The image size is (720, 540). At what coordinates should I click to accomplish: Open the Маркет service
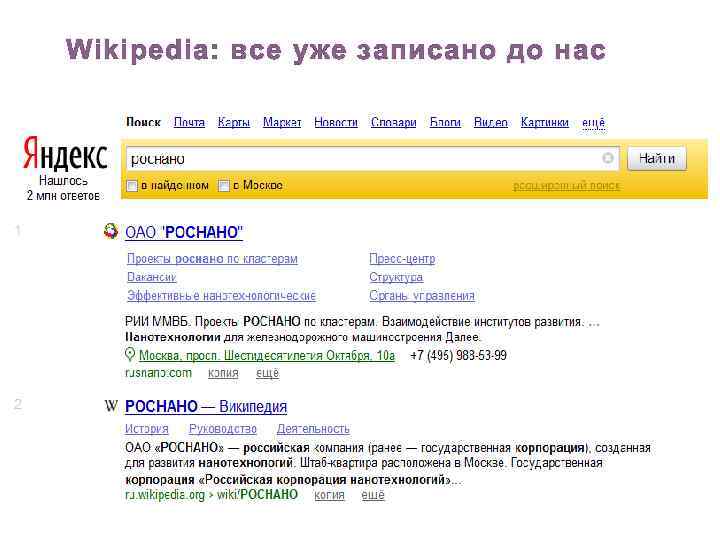tap(282, 123)
